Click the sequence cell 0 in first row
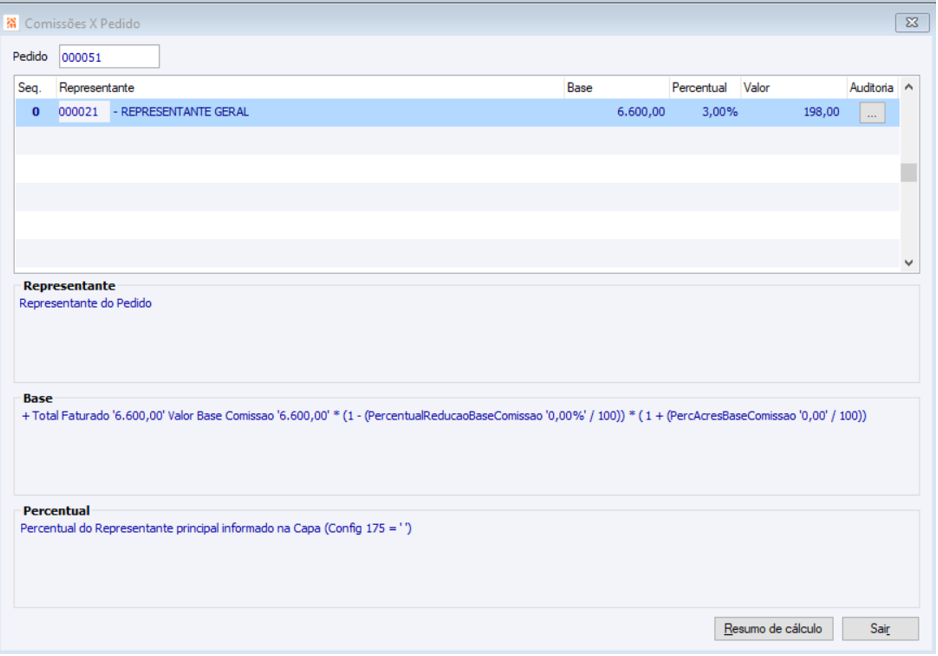The image size is (938, 656). click(36, 112)
